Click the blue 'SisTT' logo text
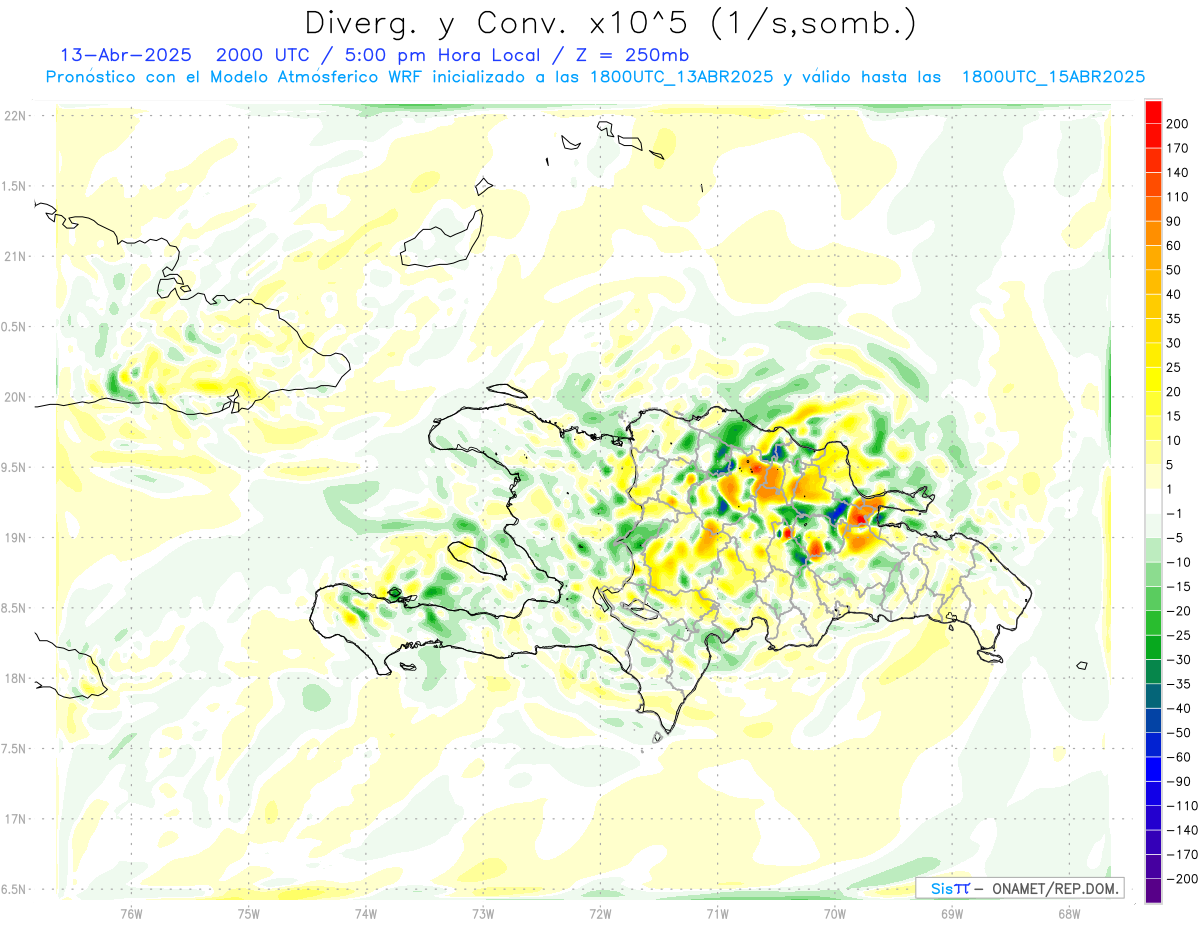Image resolution: width=1200 pixels, height=927 pixels. tap(950, 888)
